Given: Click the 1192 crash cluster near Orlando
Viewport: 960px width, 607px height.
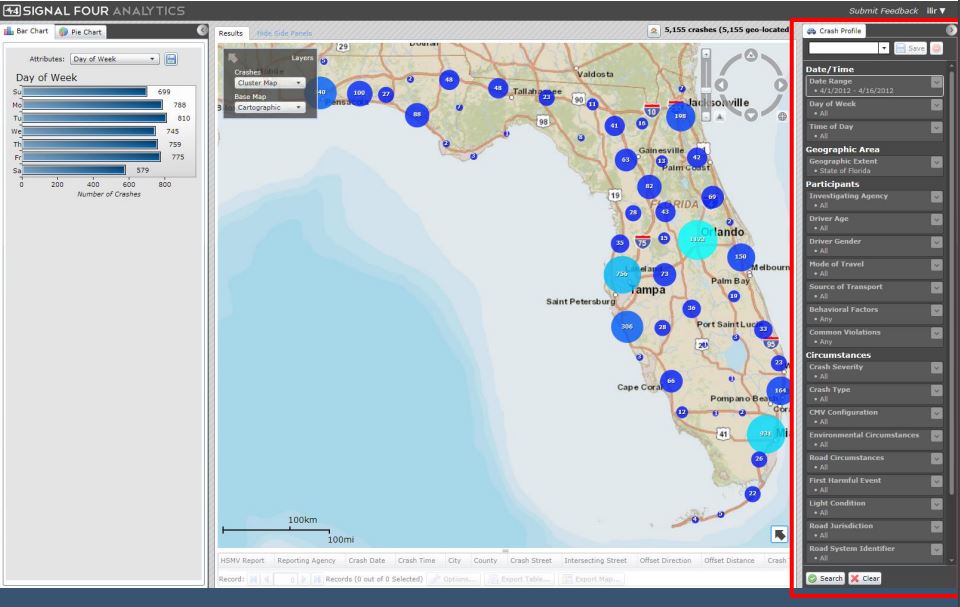Looking at the screenshot, I should coord(697,240).
